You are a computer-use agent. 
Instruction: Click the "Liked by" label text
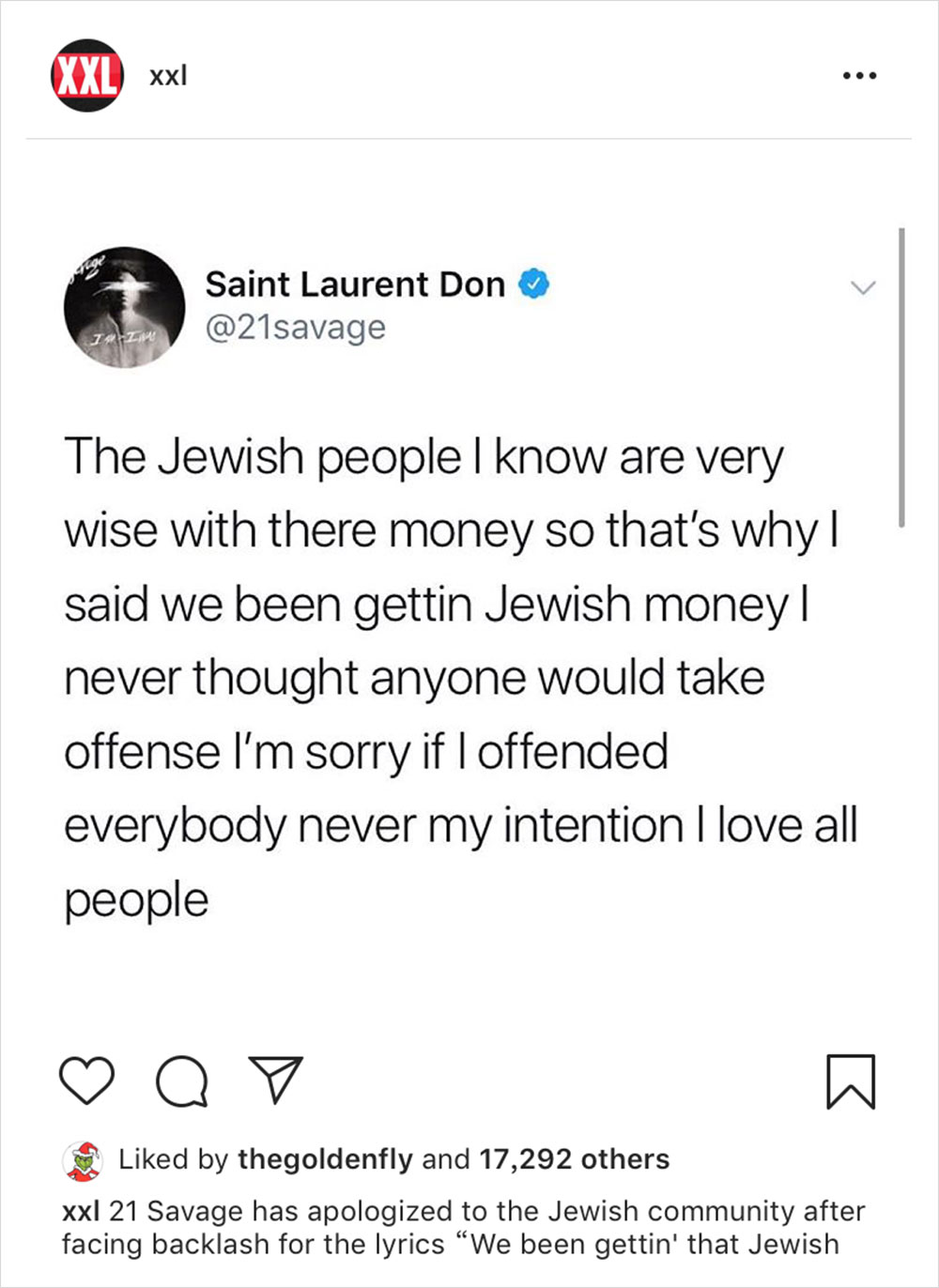pyautogui.click(x=173, y=1159)
